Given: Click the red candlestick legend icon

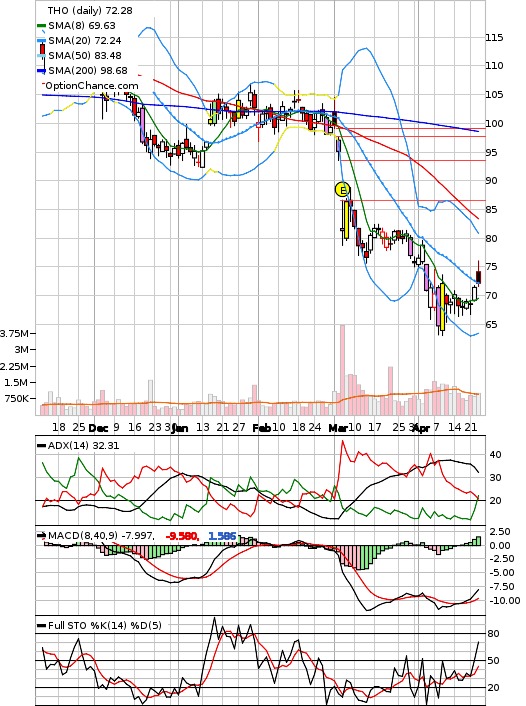Looking at the screenshot, I should click(43, 48).
